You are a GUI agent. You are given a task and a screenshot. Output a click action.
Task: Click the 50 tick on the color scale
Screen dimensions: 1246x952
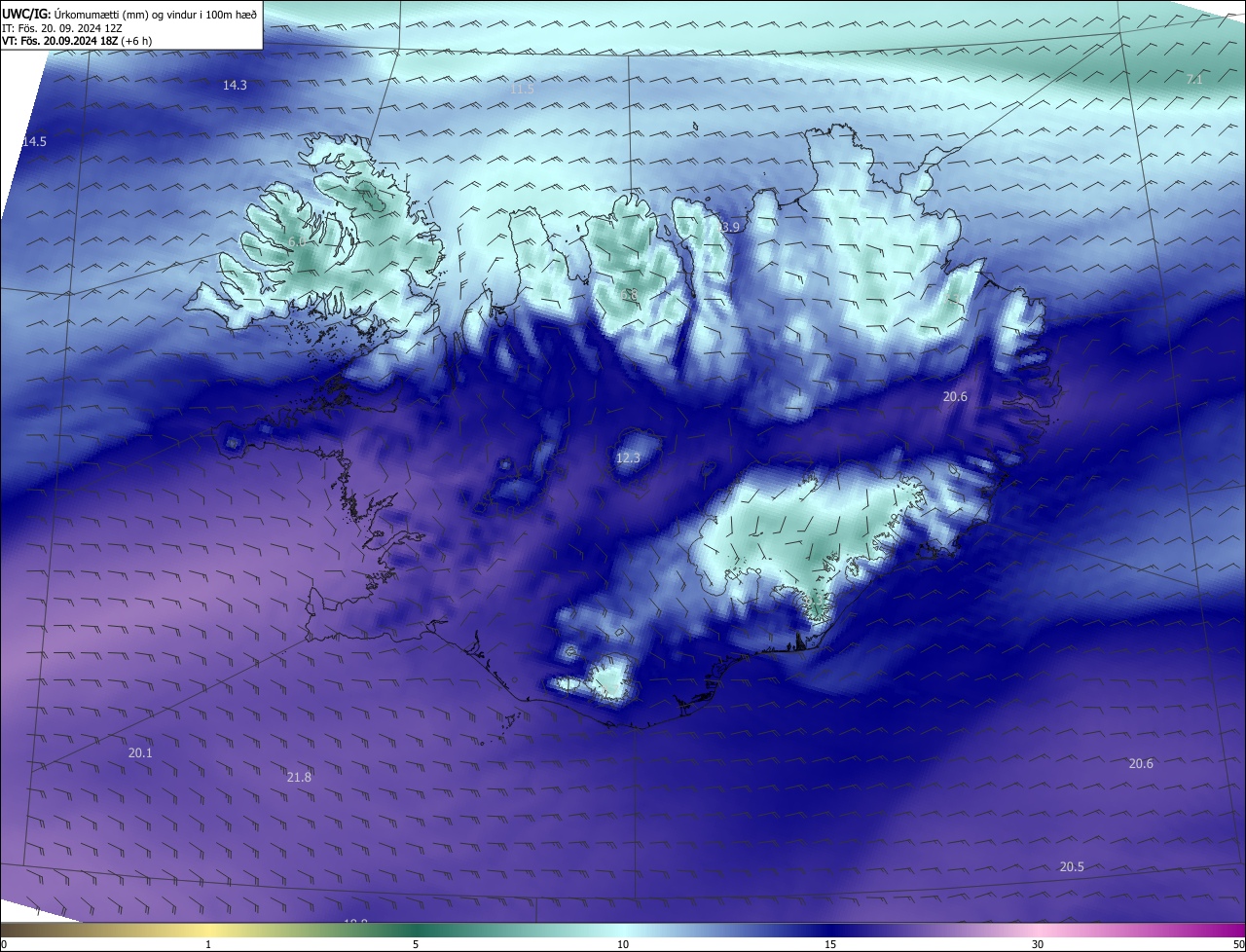point(1238,944)
